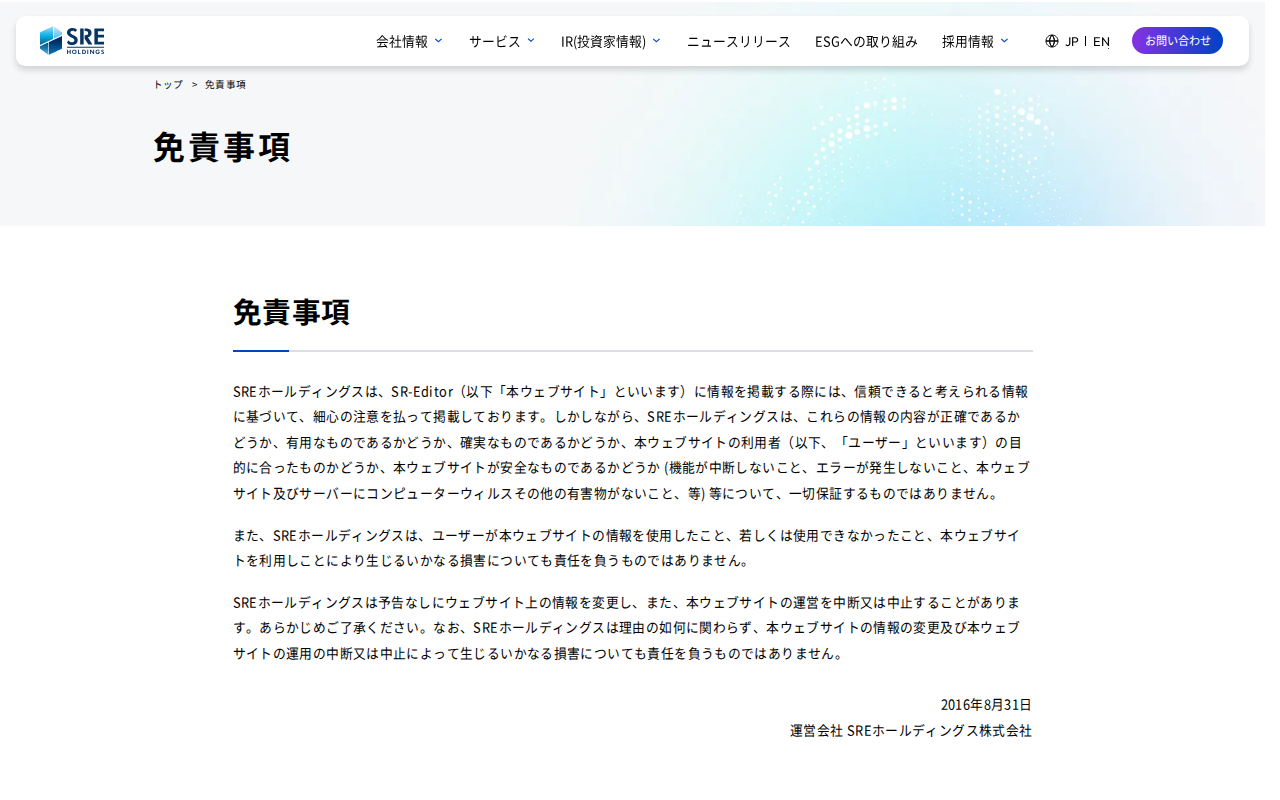Viewport: 1280px width, 800px height.
Task: Open the IR(投資家情報) menu
Action: [x=603, y=41]
